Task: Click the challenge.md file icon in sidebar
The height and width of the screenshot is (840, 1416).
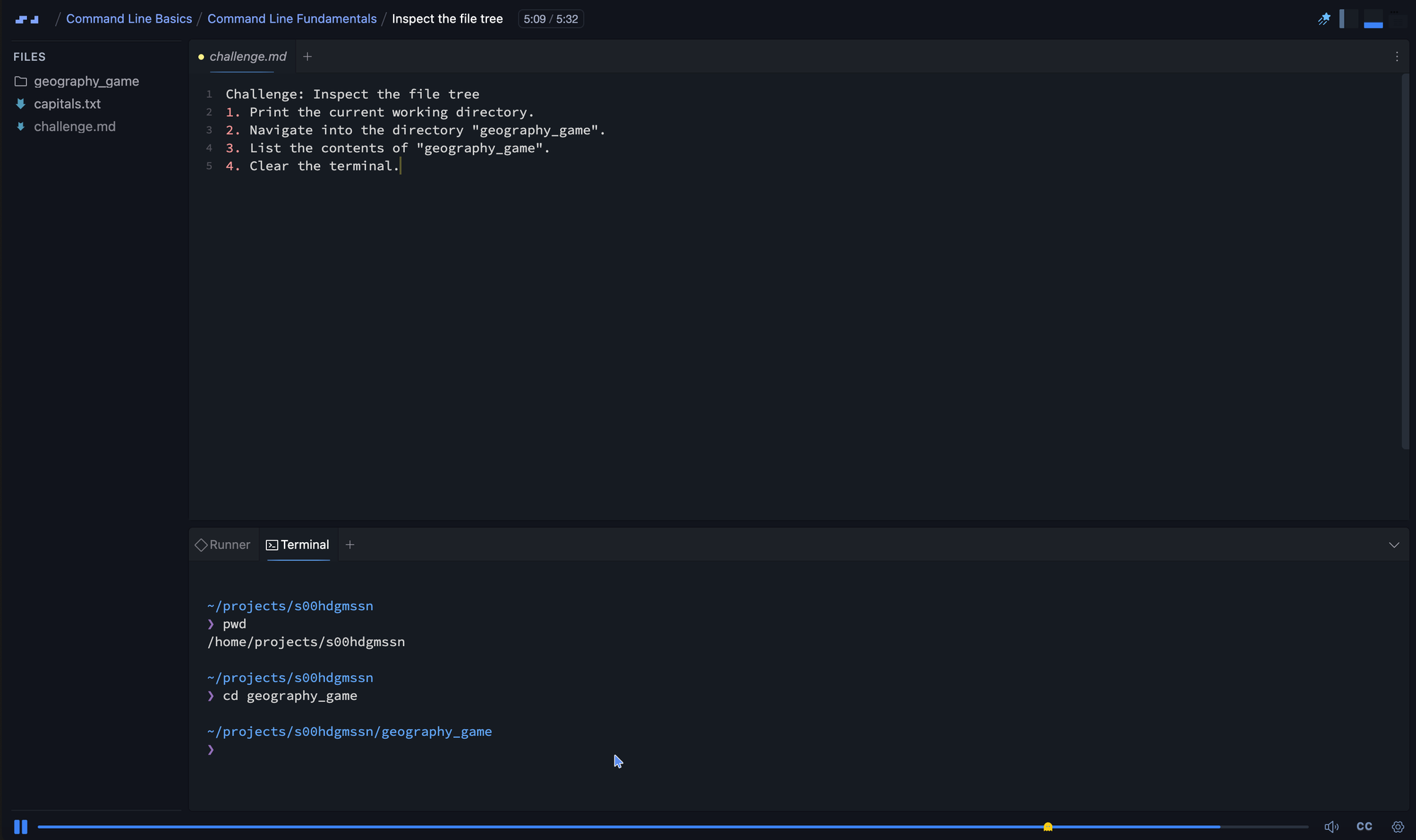Action: [x=21, y=127]
